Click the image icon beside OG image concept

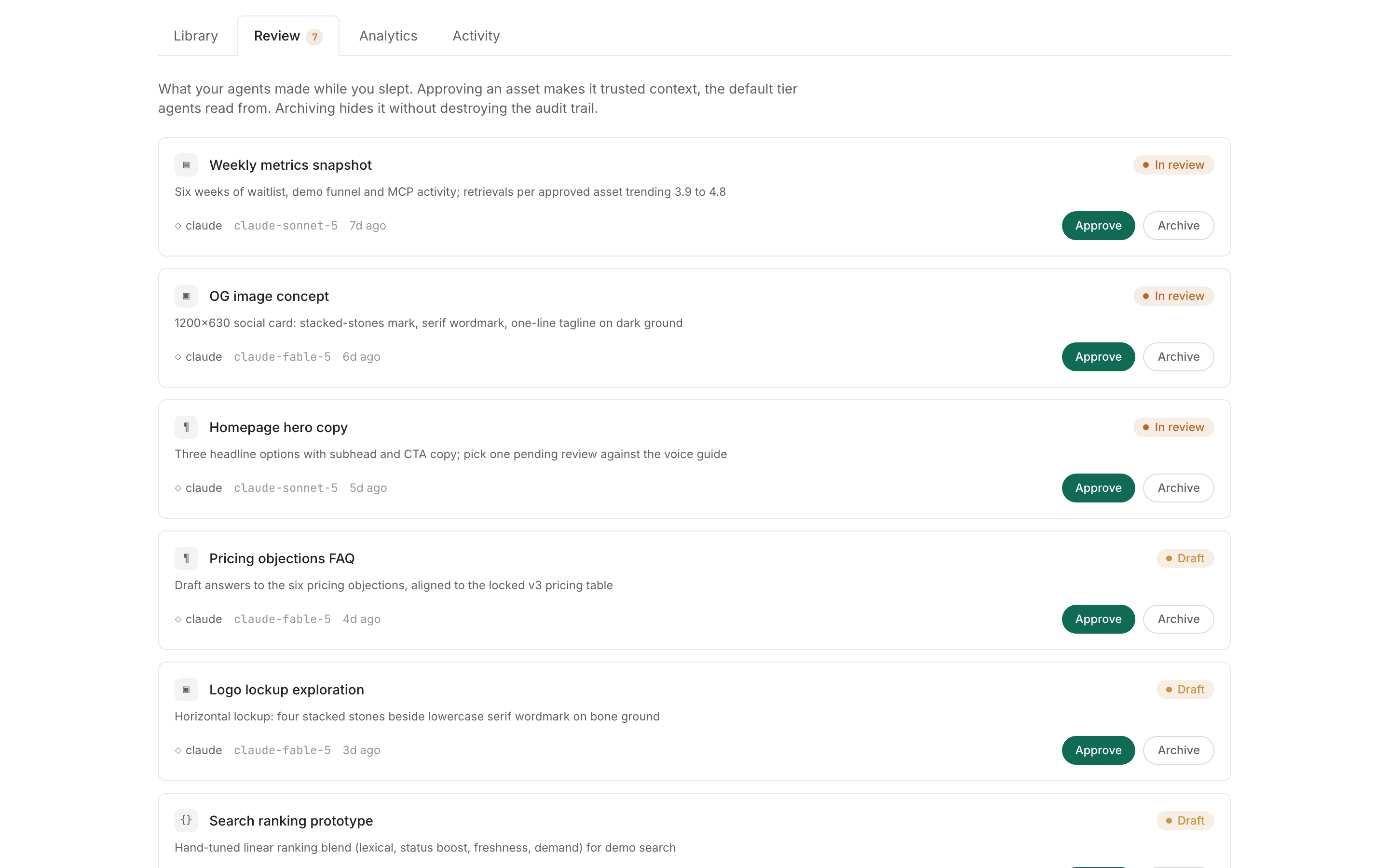tap(186, 296)
